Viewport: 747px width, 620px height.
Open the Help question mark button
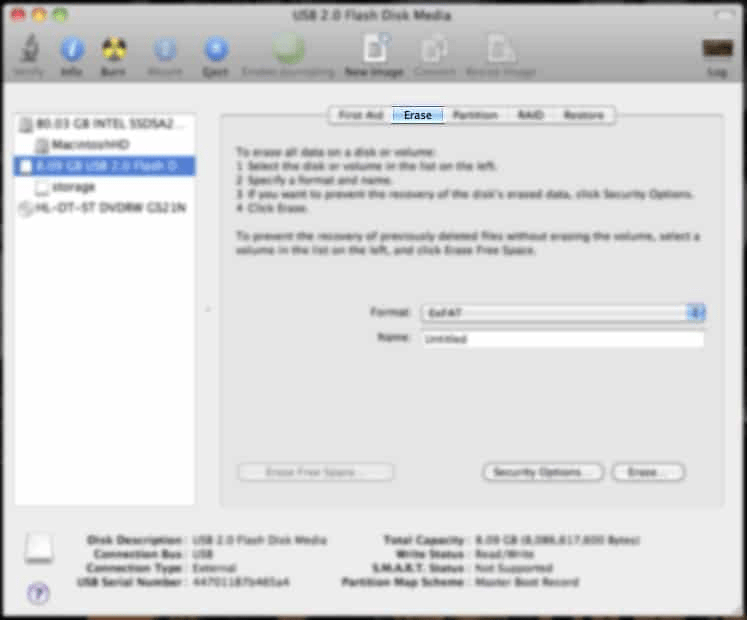pos(38,593)
